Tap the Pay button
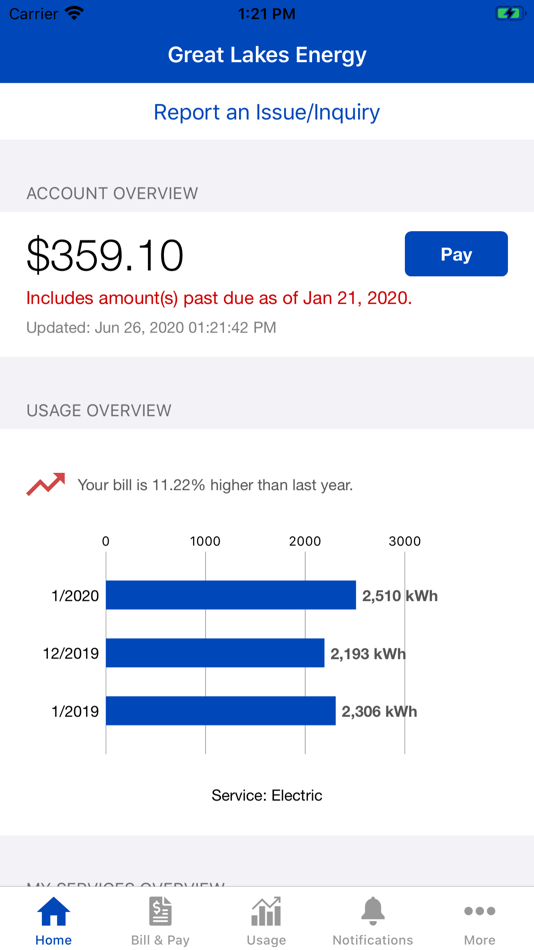 click(456, 254)
